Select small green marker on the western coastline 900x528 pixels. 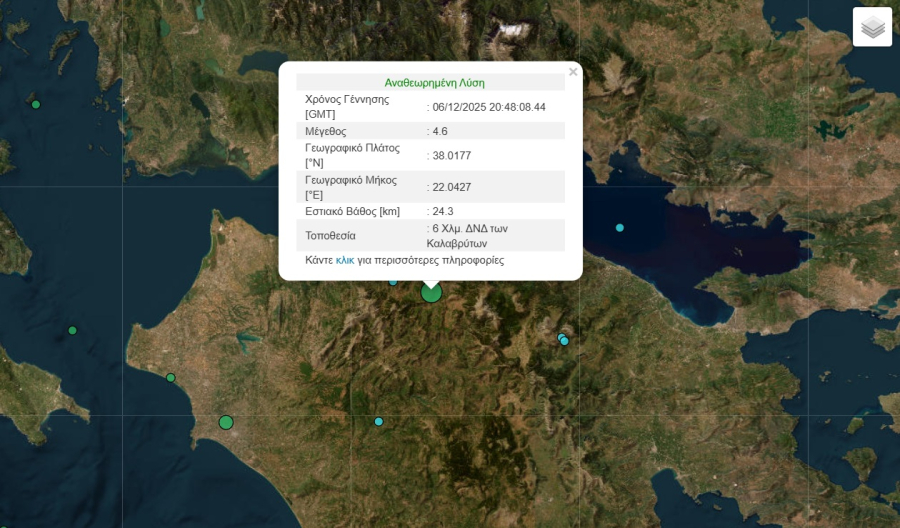coord(171,378)
